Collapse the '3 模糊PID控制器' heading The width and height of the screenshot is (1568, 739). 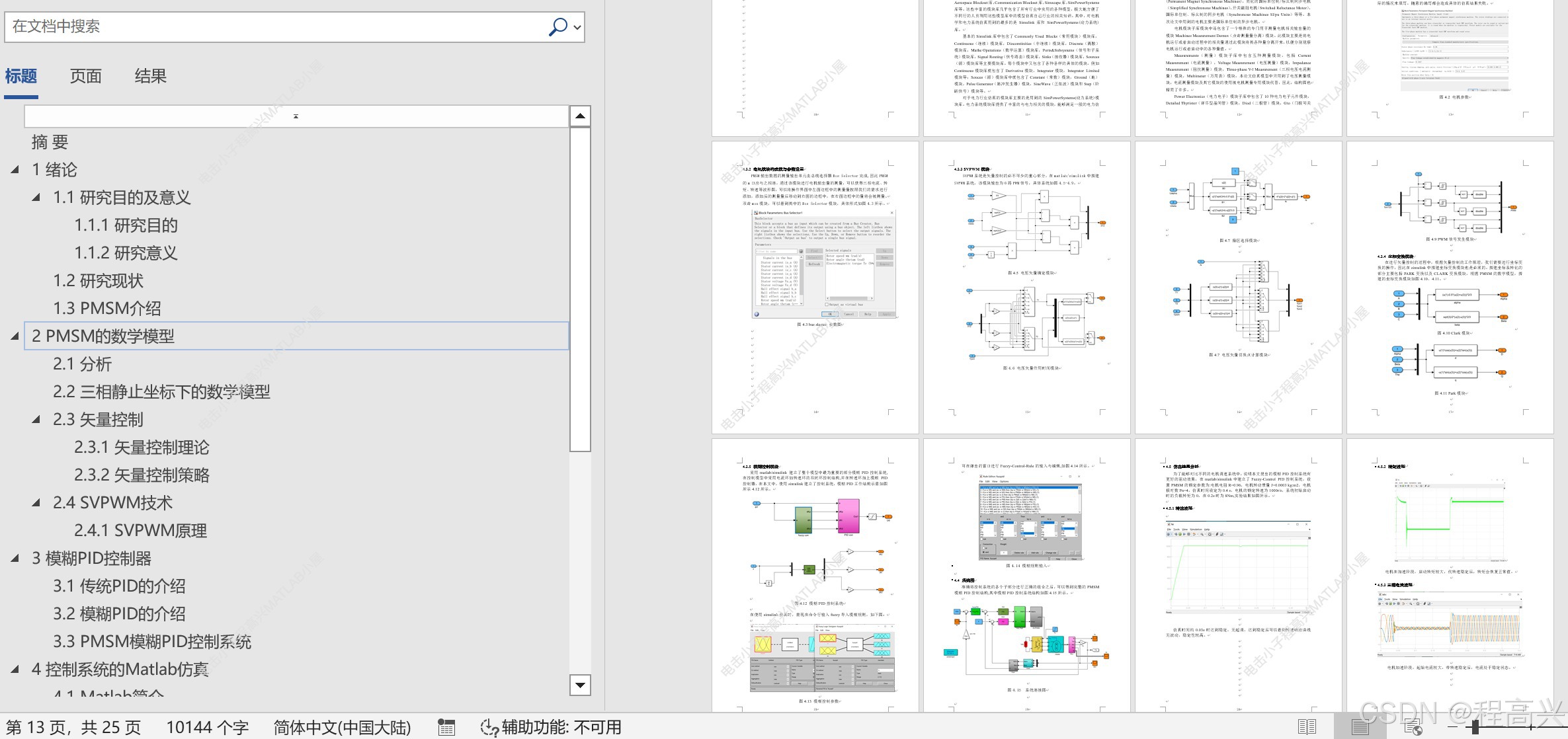click(x=15, y=559)
